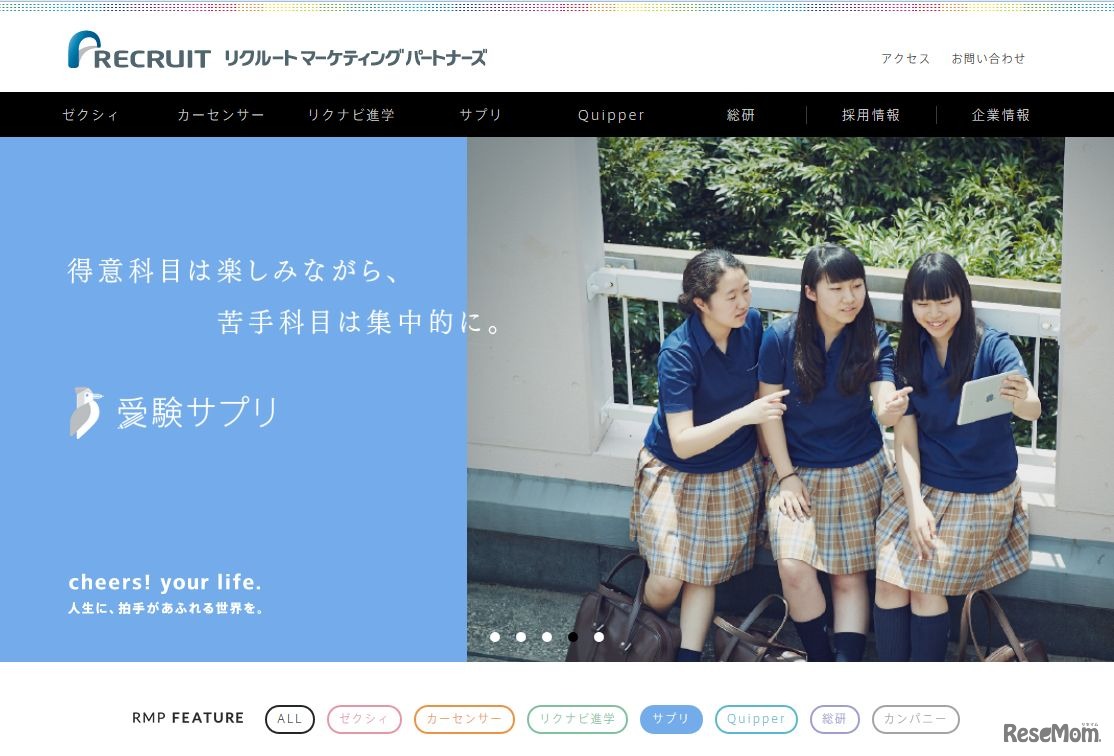Open ゼクシィ in the black navigation bar

[91, 115]
